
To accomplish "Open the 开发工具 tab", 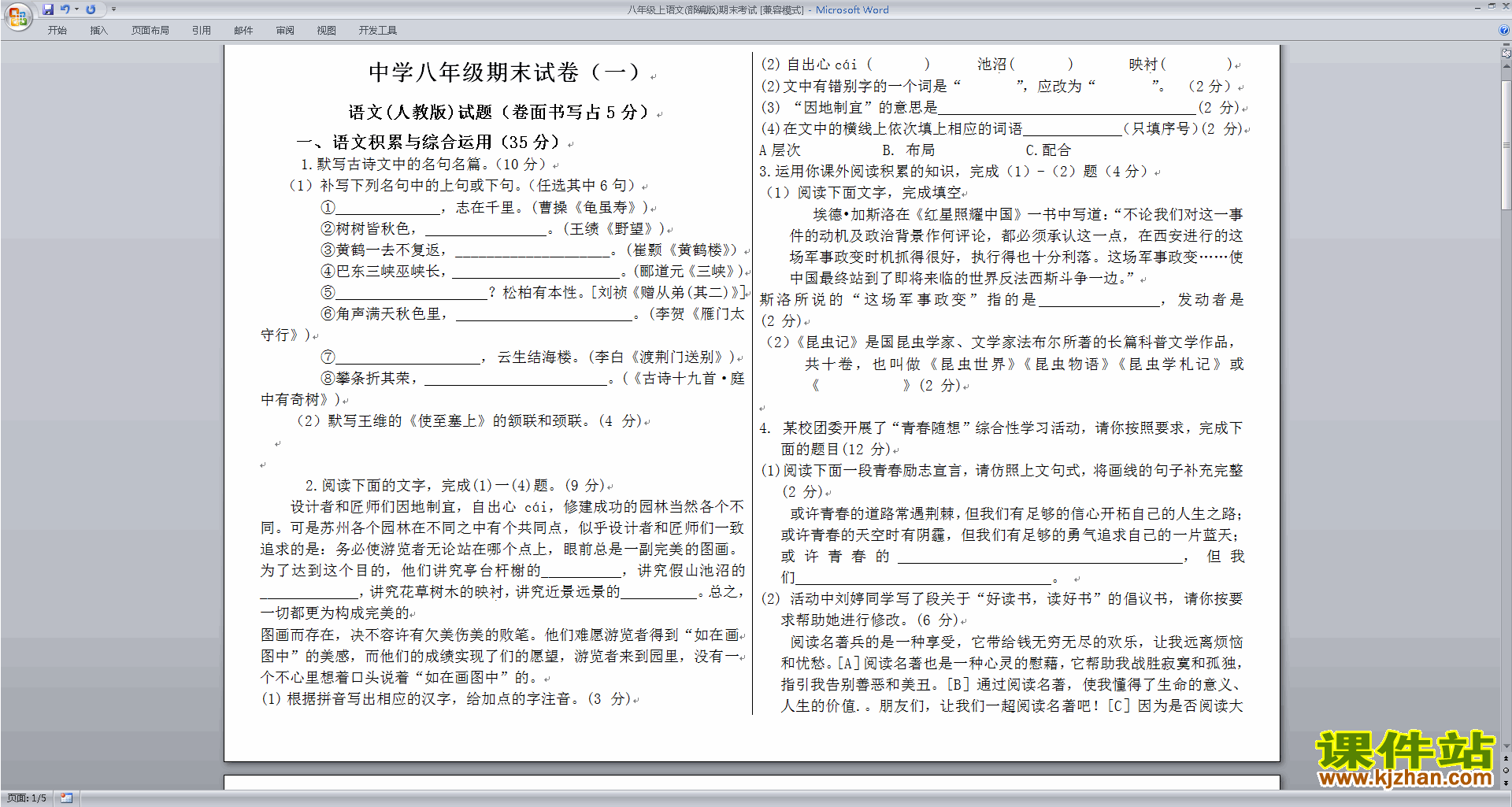I will 378,31.
